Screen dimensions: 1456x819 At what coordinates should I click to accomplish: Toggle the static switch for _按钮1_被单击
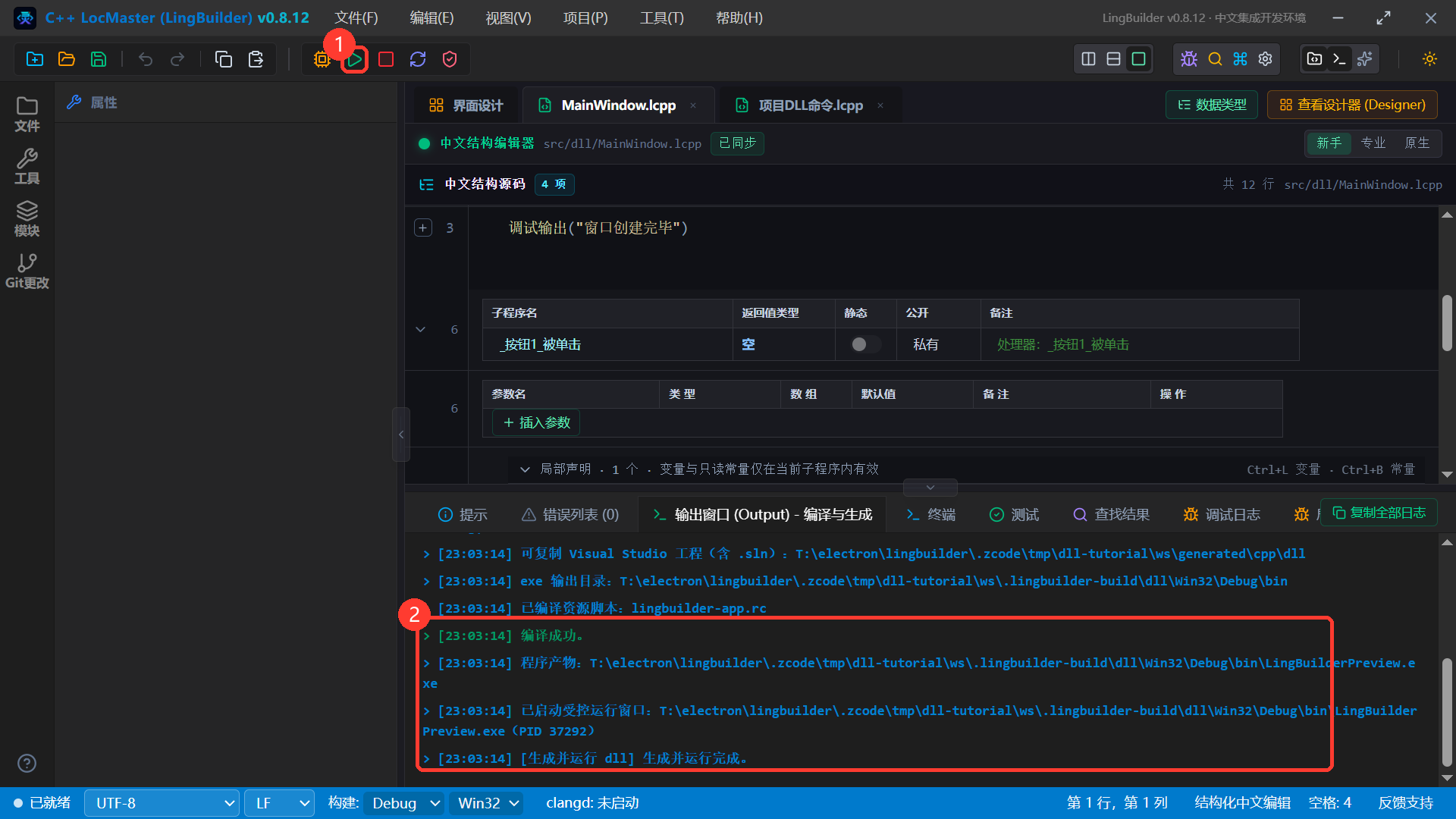(865, 344)
